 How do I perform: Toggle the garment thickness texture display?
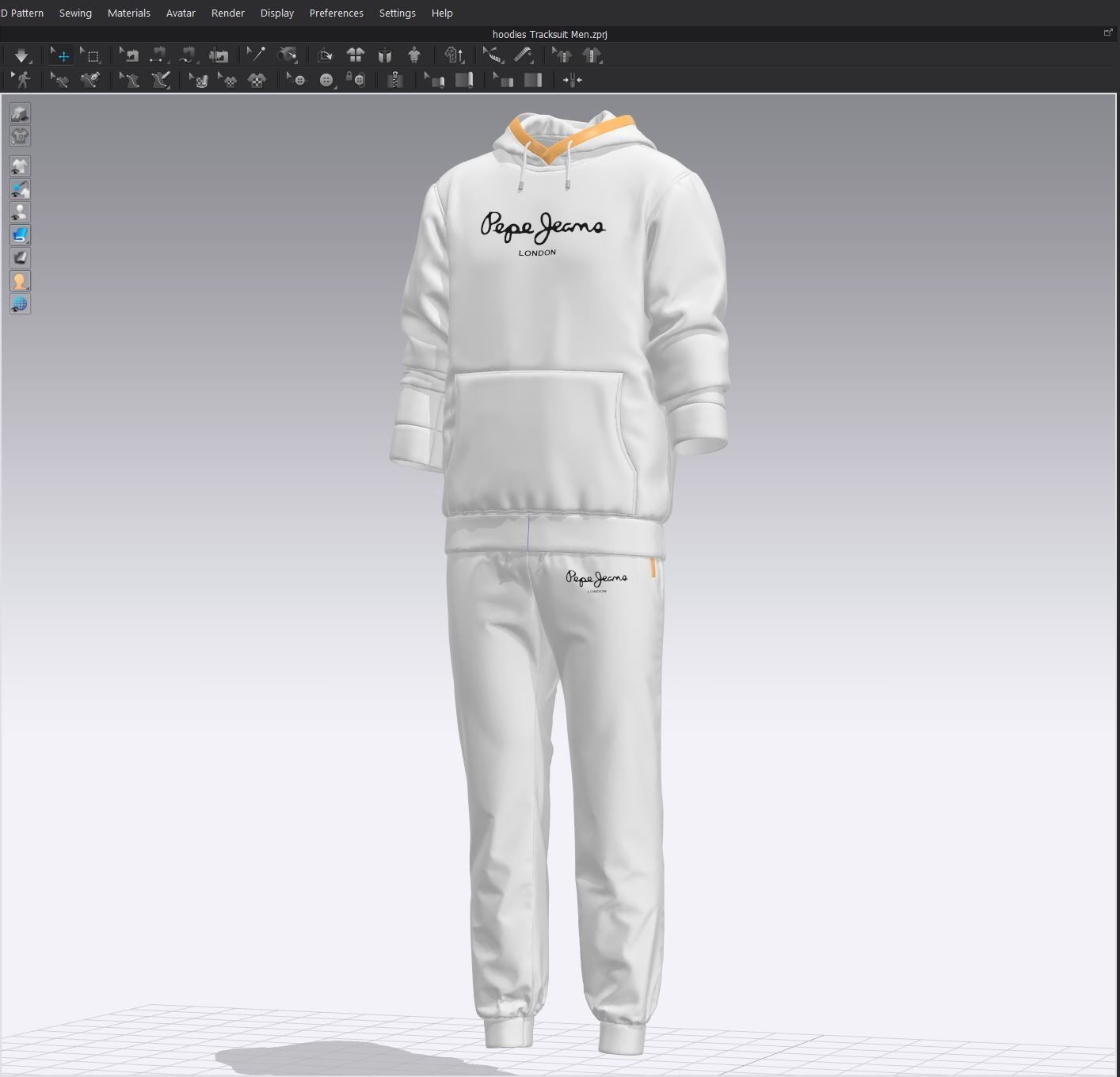[20, 258]
